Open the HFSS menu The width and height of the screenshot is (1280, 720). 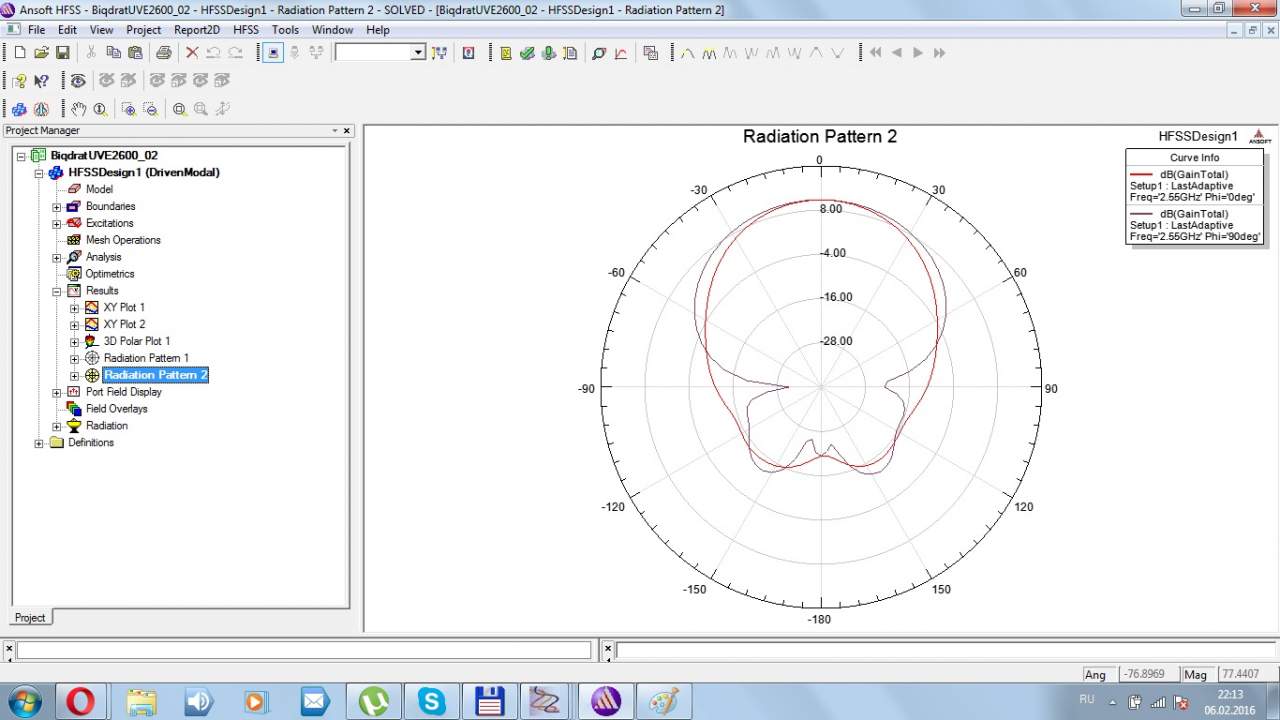pos(246,30)
